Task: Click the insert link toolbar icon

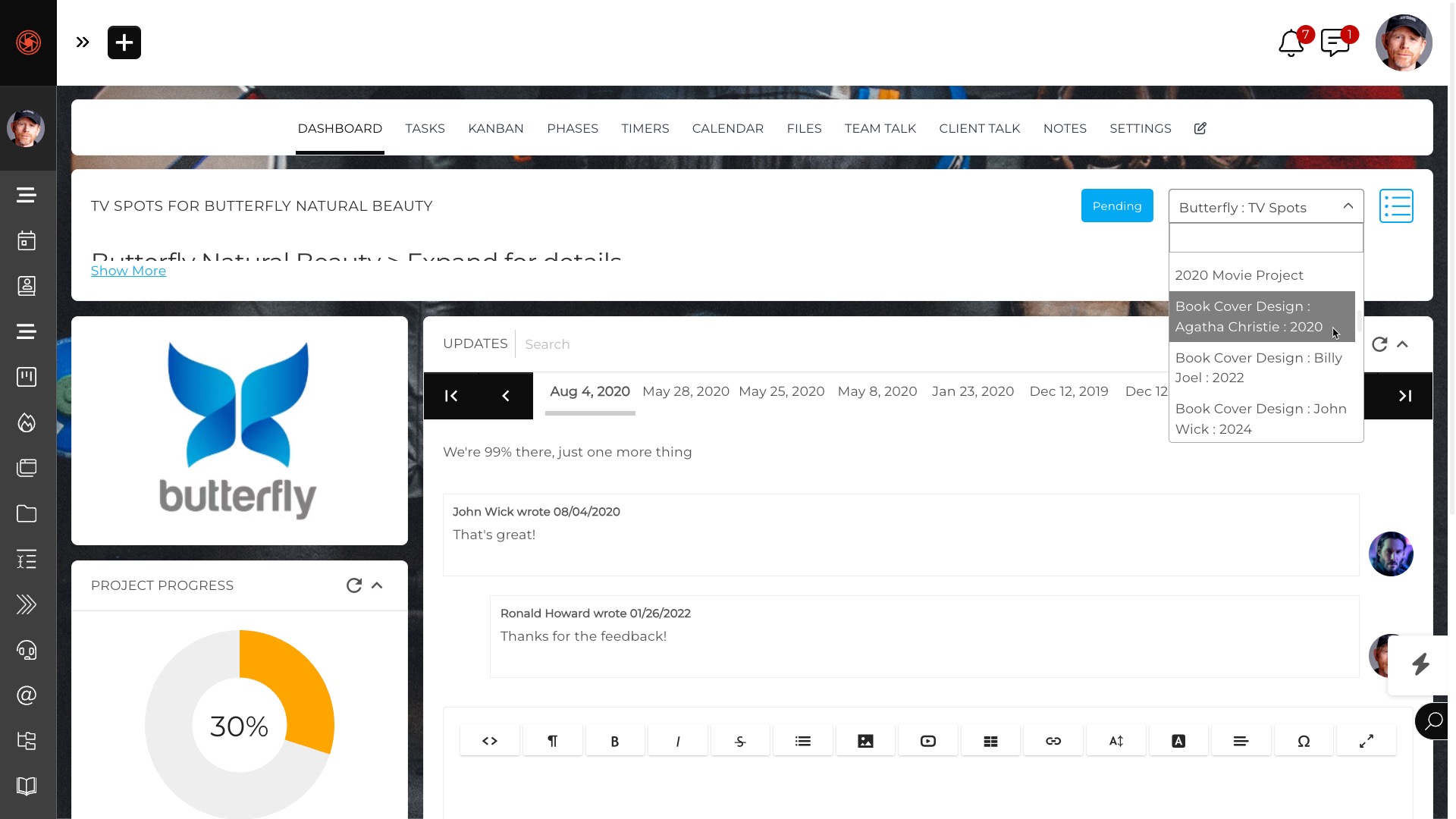Action: click(1053, 741)
